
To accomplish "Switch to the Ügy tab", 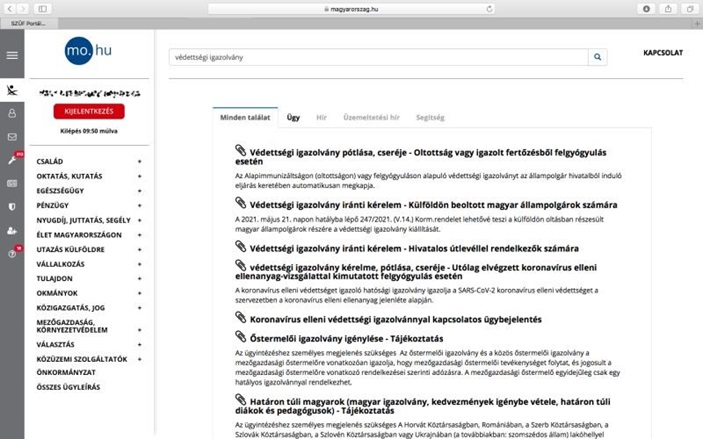I will point(293,117).
